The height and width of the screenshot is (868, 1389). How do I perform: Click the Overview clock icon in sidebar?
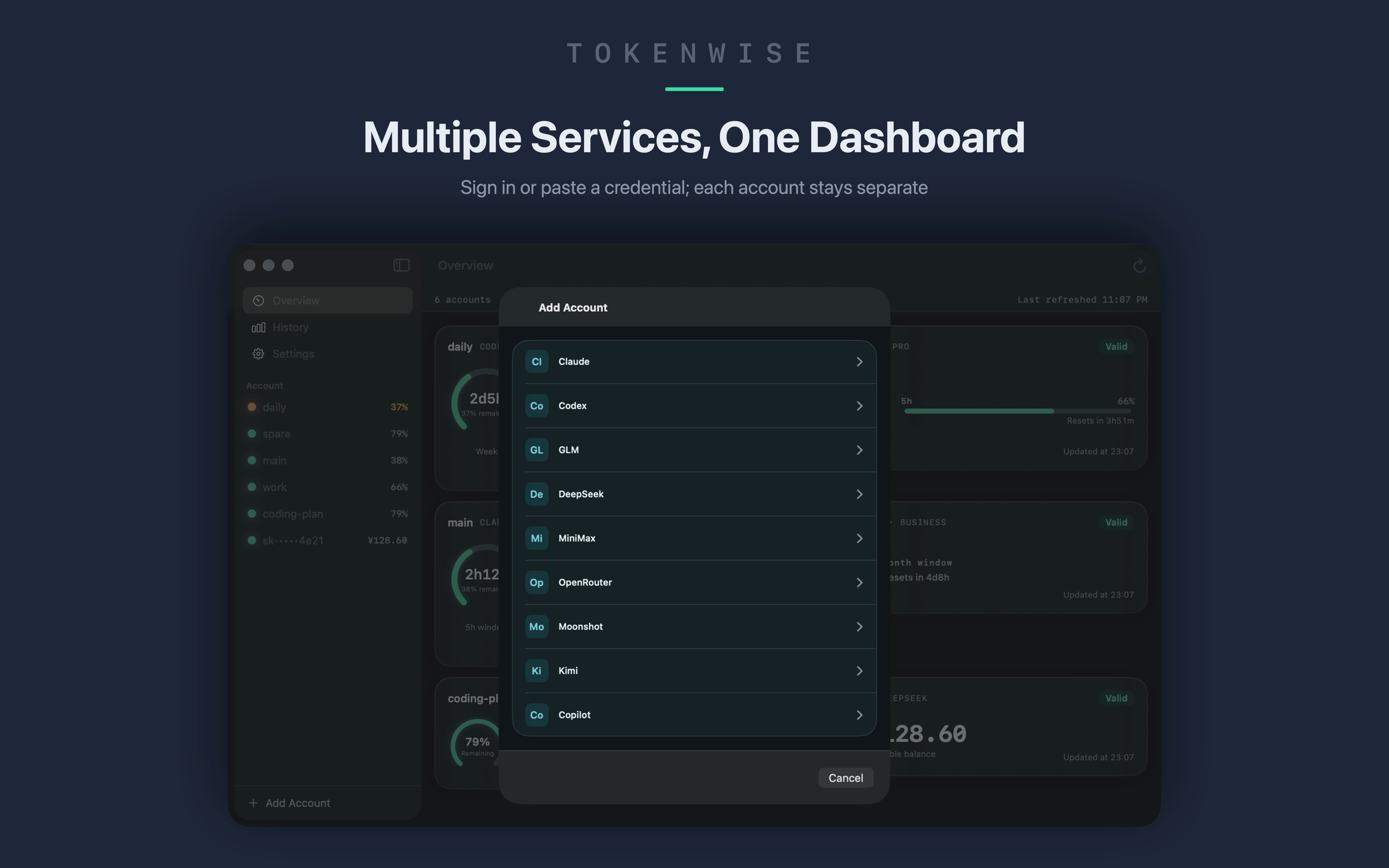(259, 301)
